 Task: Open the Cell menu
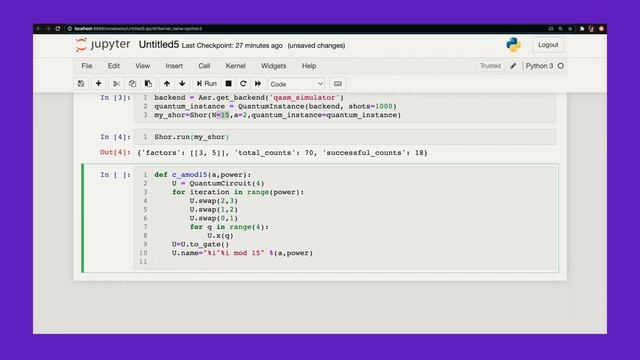point(204,66)
